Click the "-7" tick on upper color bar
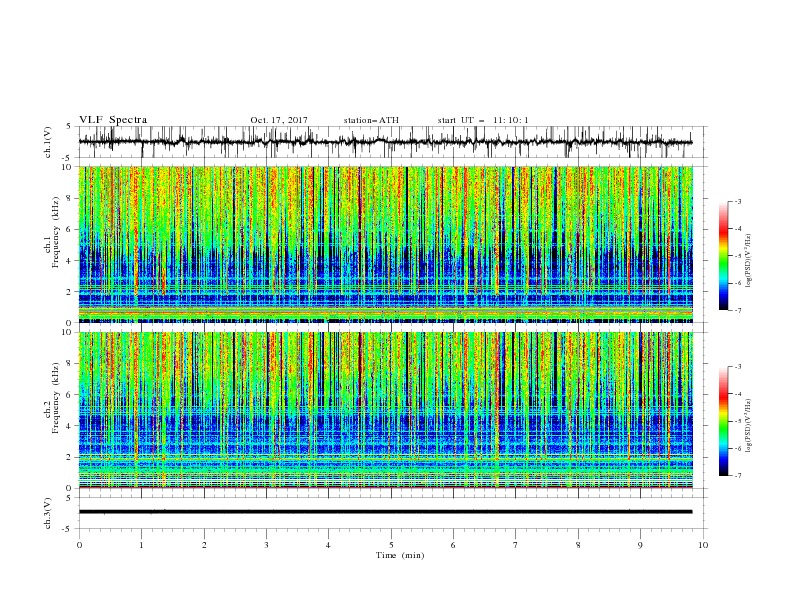The height and width of the screenshot is (612, 792). (737, 310)
